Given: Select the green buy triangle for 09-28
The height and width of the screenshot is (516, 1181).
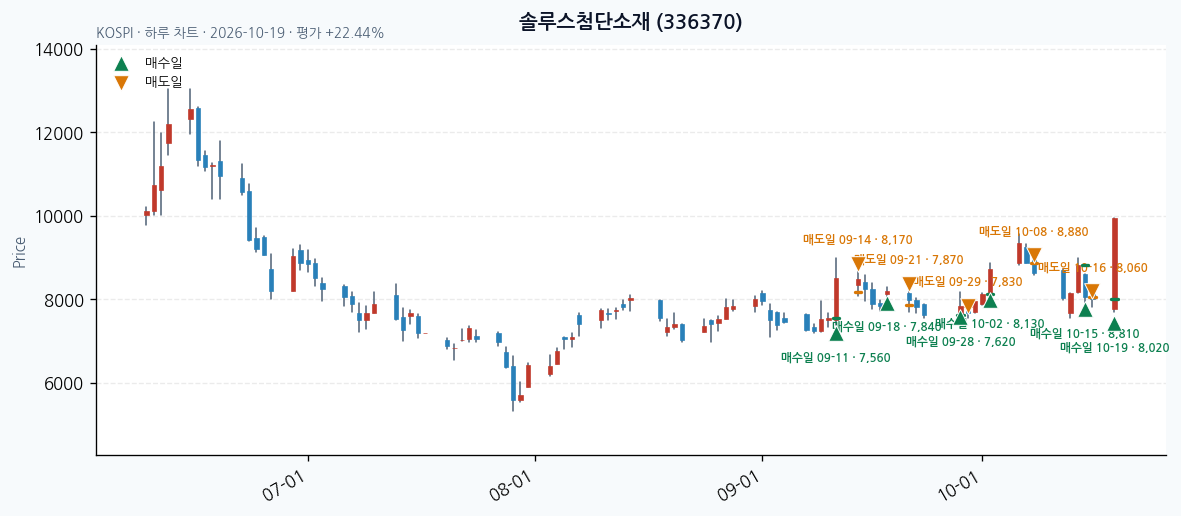Looking at the screenshot, I should [x=960, y=318].
